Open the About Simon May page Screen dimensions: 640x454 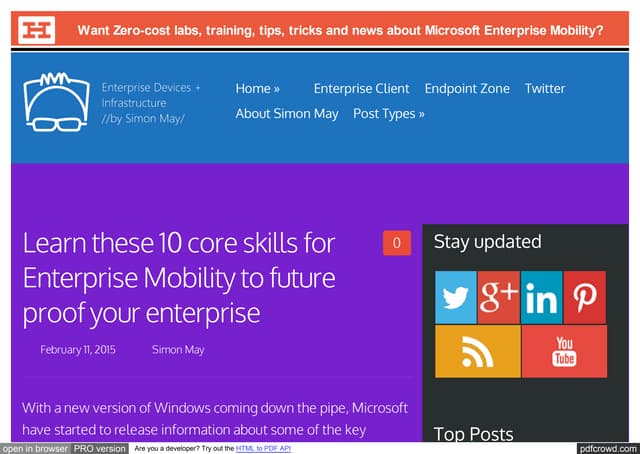pos(287,114)
